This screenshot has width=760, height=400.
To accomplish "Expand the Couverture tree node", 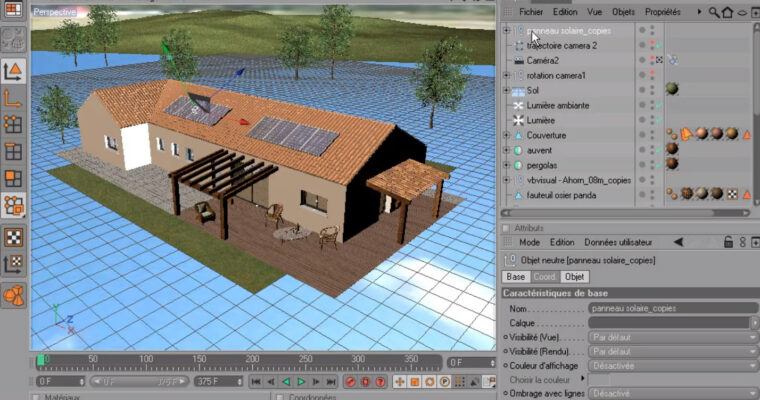I will pos(507,135).
